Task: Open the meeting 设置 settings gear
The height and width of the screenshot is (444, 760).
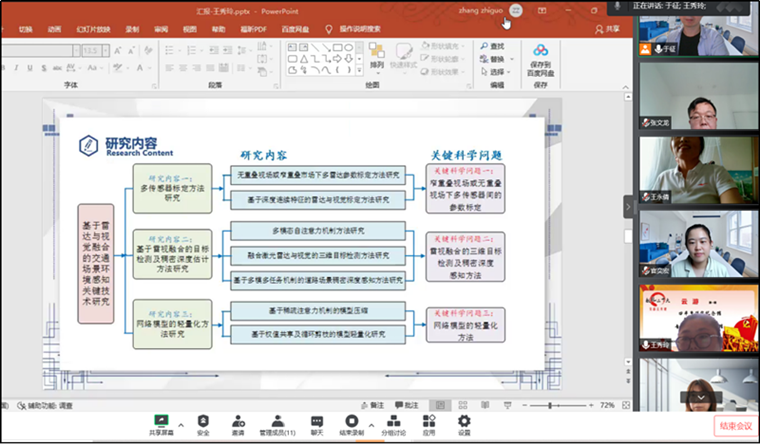Action: (x=464, y=421)
